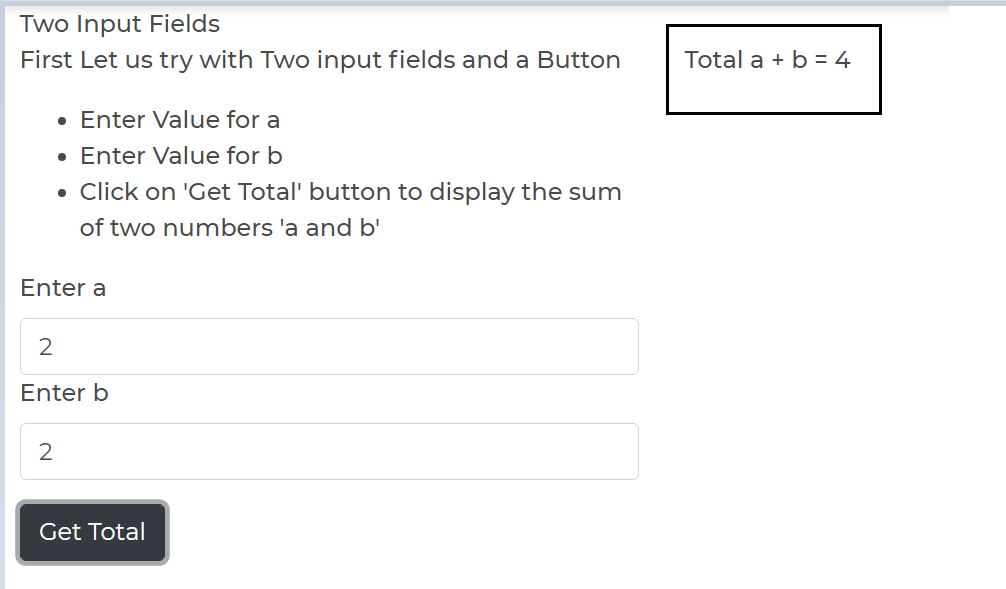Focus the Enter b input field
The height and width of the screenshot is (589, 1006).
coord(329,452)
